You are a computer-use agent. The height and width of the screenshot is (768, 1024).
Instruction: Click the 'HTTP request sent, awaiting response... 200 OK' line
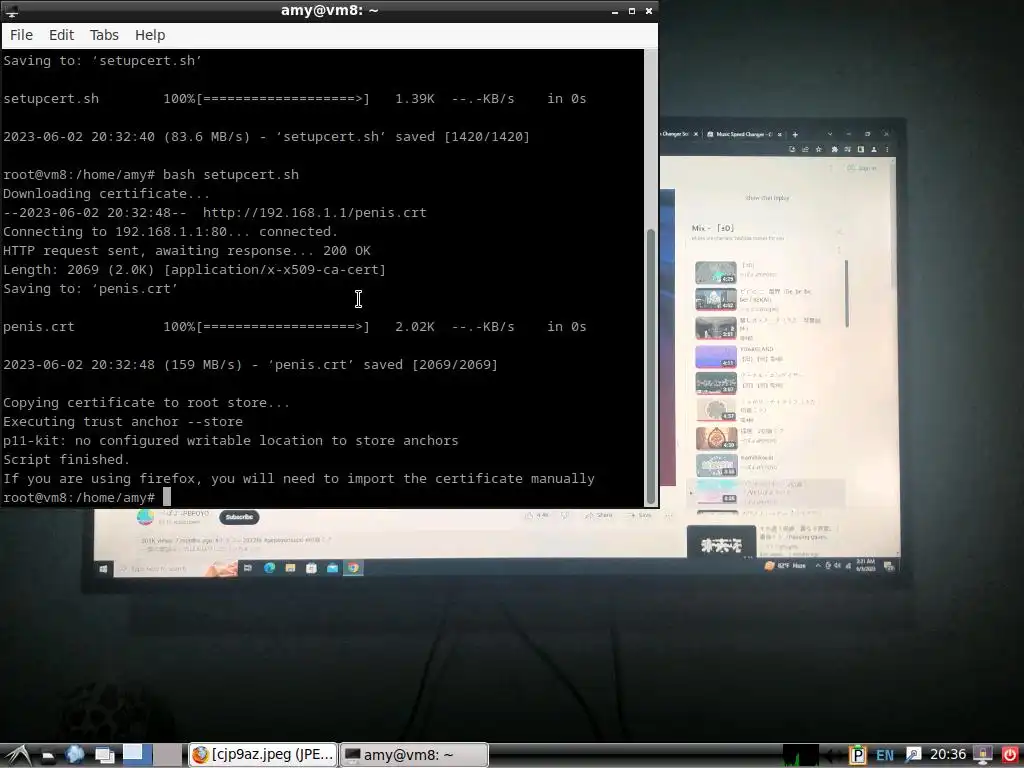tap(187, 251)
